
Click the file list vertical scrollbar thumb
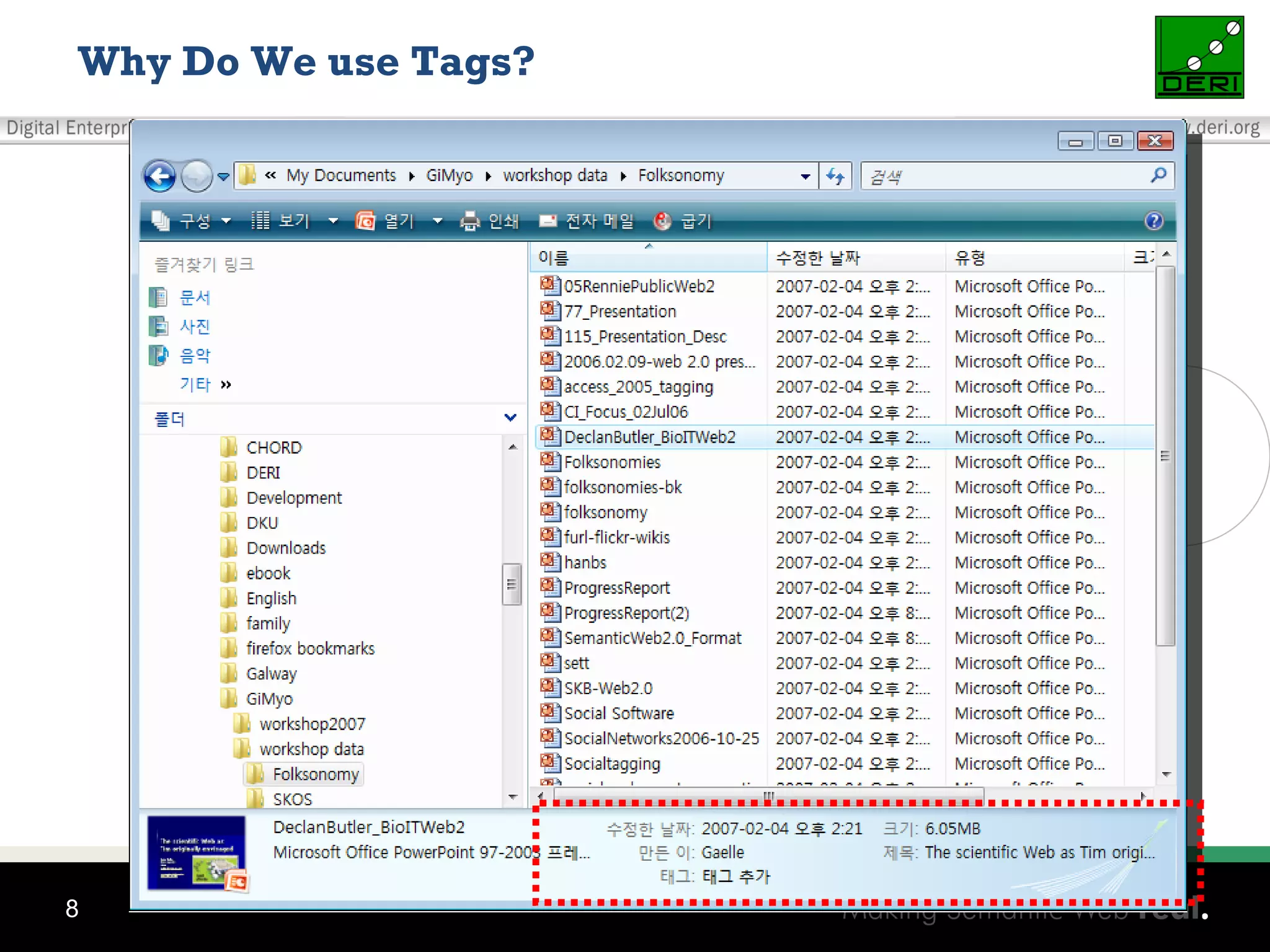pyautogui.click(x=1165, y=456)
